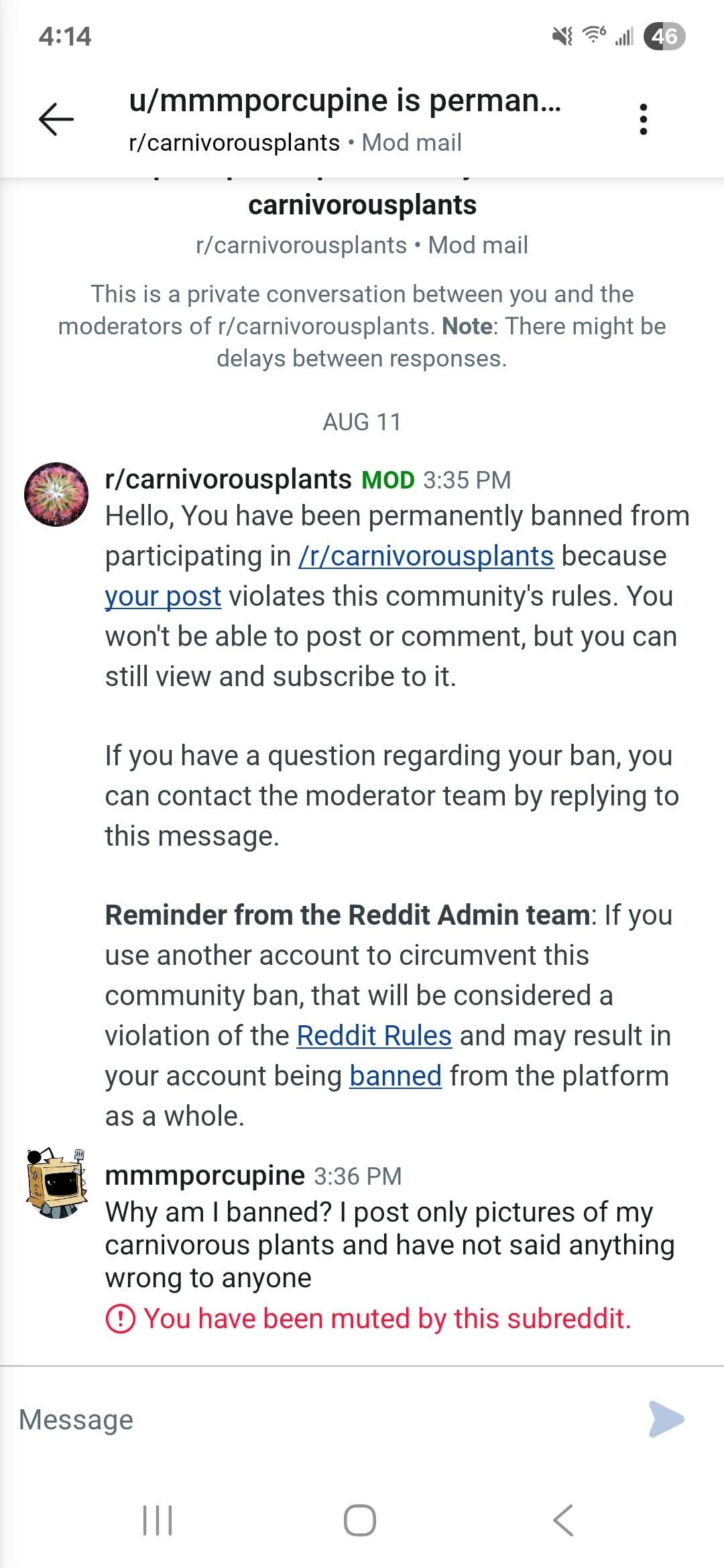Select the mmmporcupine username
724x1568 pixels.
point(205,1175)
